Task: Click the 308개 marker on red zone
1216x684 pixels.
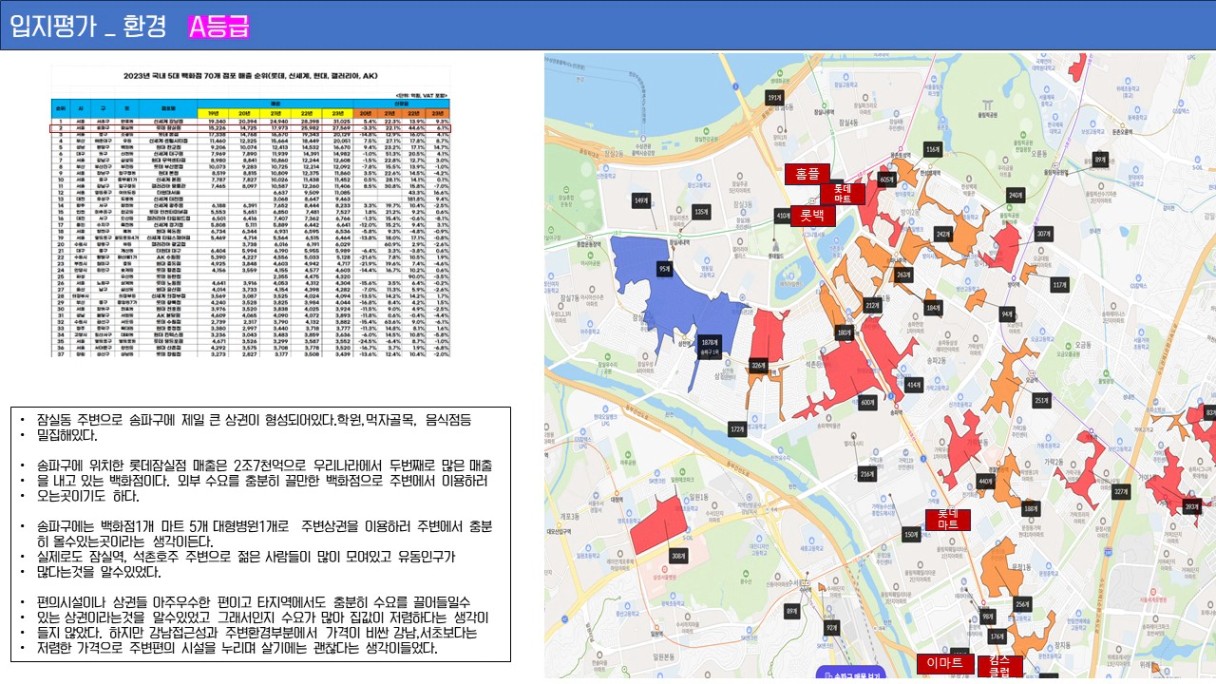Action: click(x=679, y=556)
